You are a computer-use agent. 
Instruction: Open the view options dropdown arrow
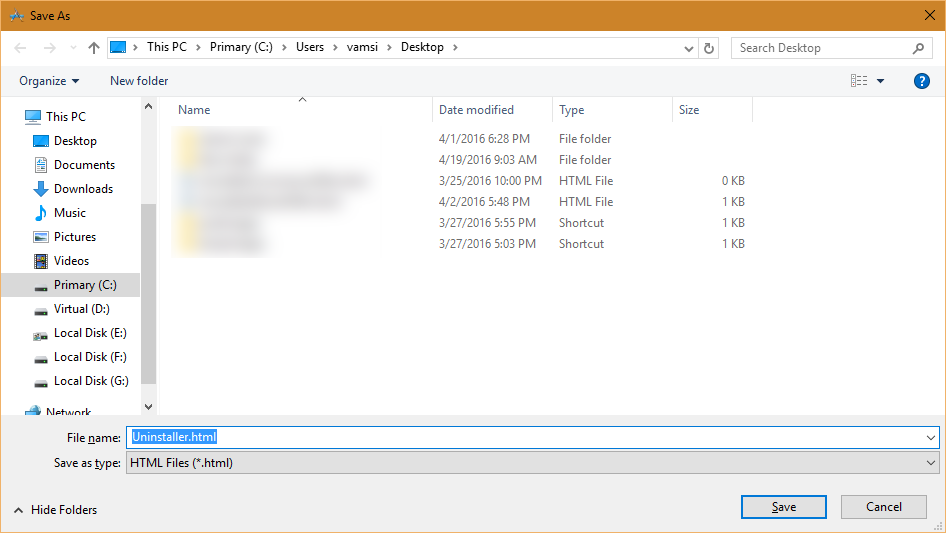coord(880,81)
